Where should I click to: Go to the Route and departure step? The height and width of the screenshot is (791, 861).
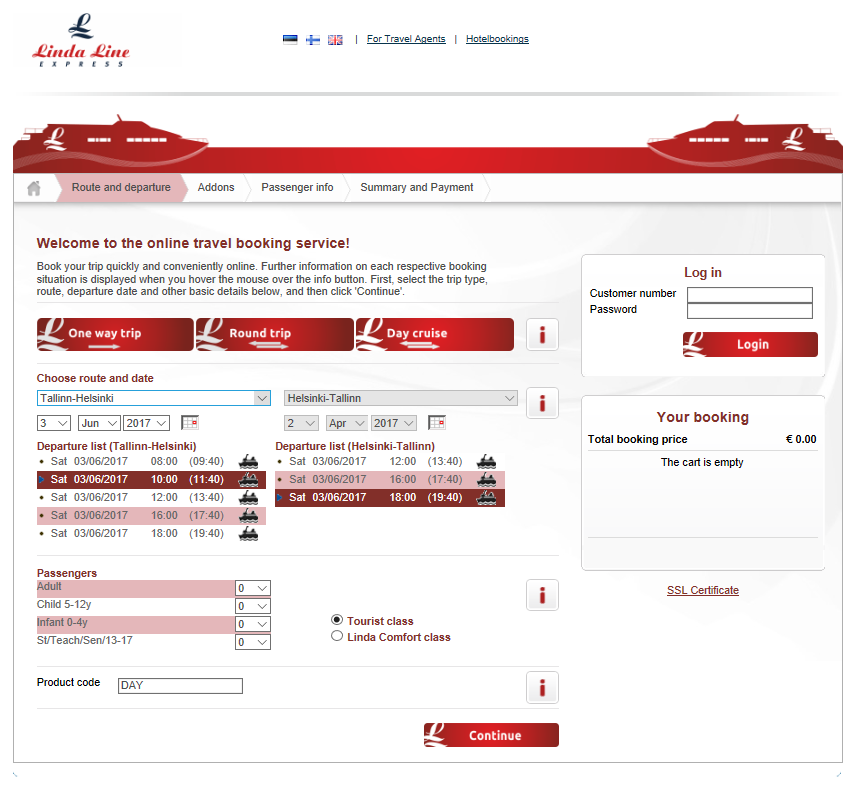(121, 188)
